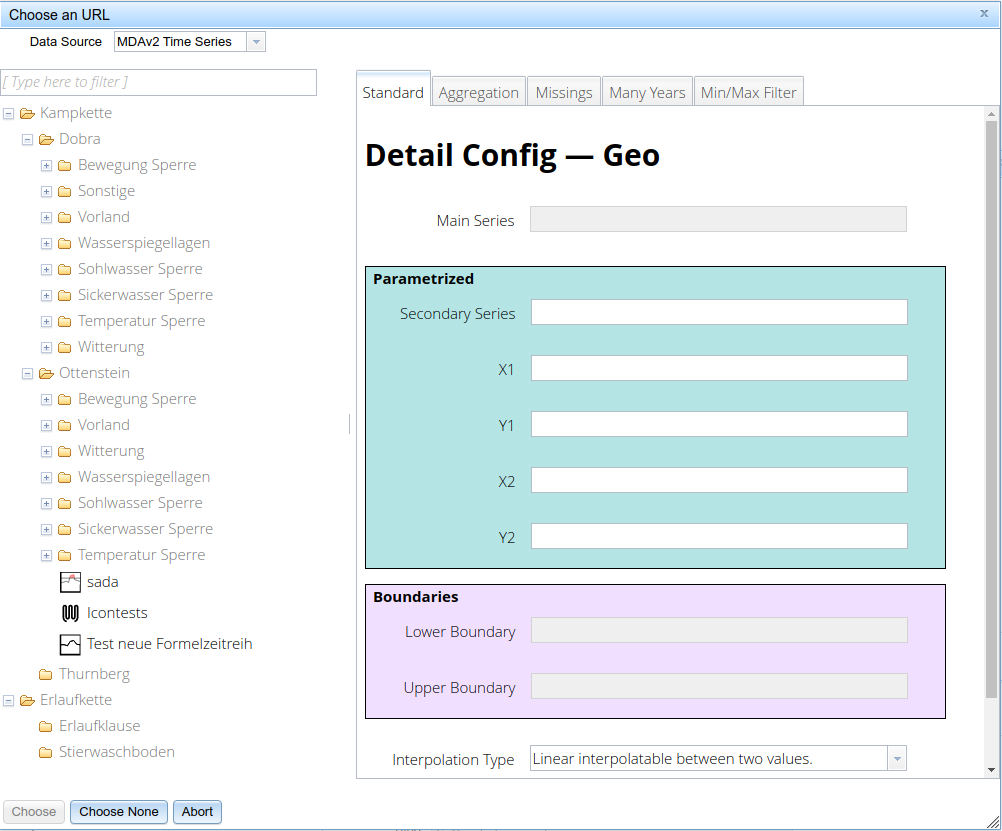Click the tree filter input field
Viewport: 1002px width, 831px height.
click(x=158, y=82)
